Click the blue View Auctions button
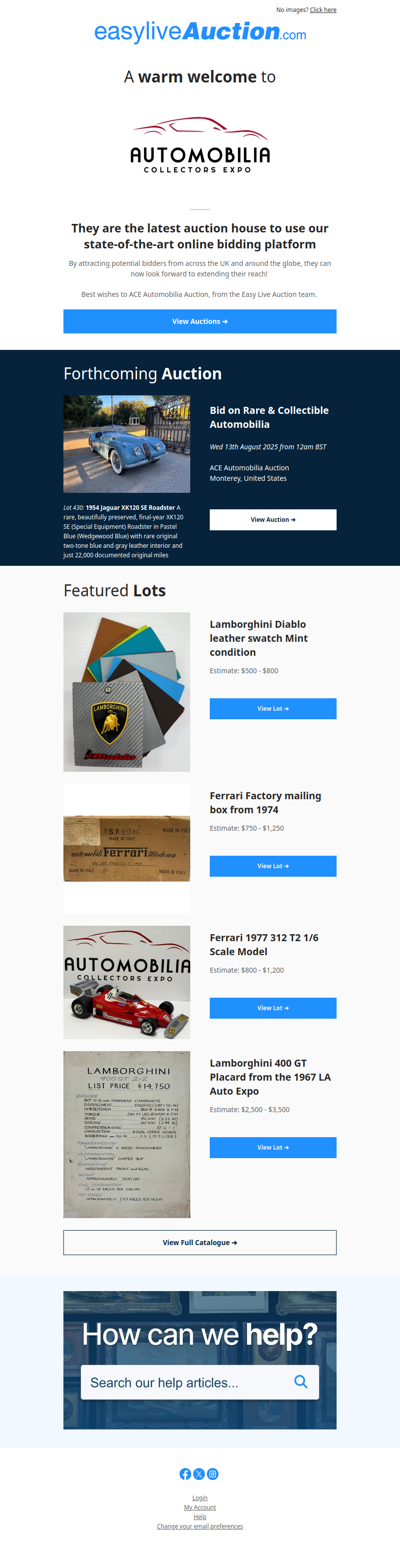The height and width of the screenshot is (1555, 400). click(200, 321)
